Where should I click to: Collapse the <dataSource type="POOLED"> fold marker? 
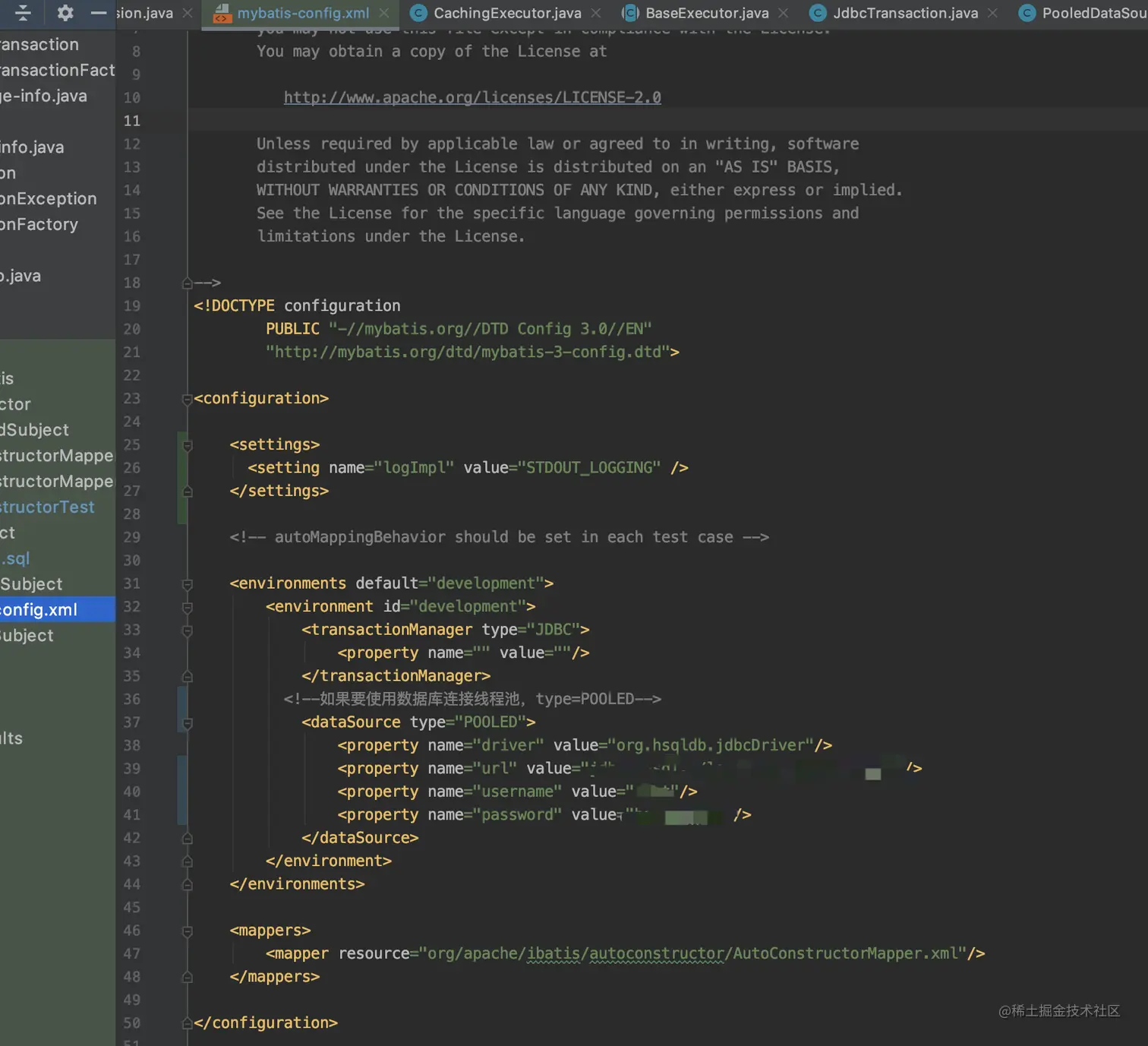pyautogui.click(x=187, y=723)
